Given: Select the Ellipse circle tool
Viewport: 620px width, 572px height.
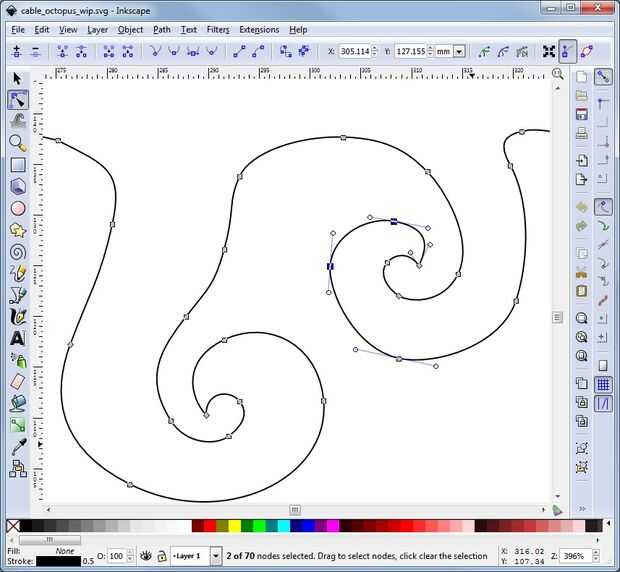Looking at the screenshot, I should pos(17,208).
